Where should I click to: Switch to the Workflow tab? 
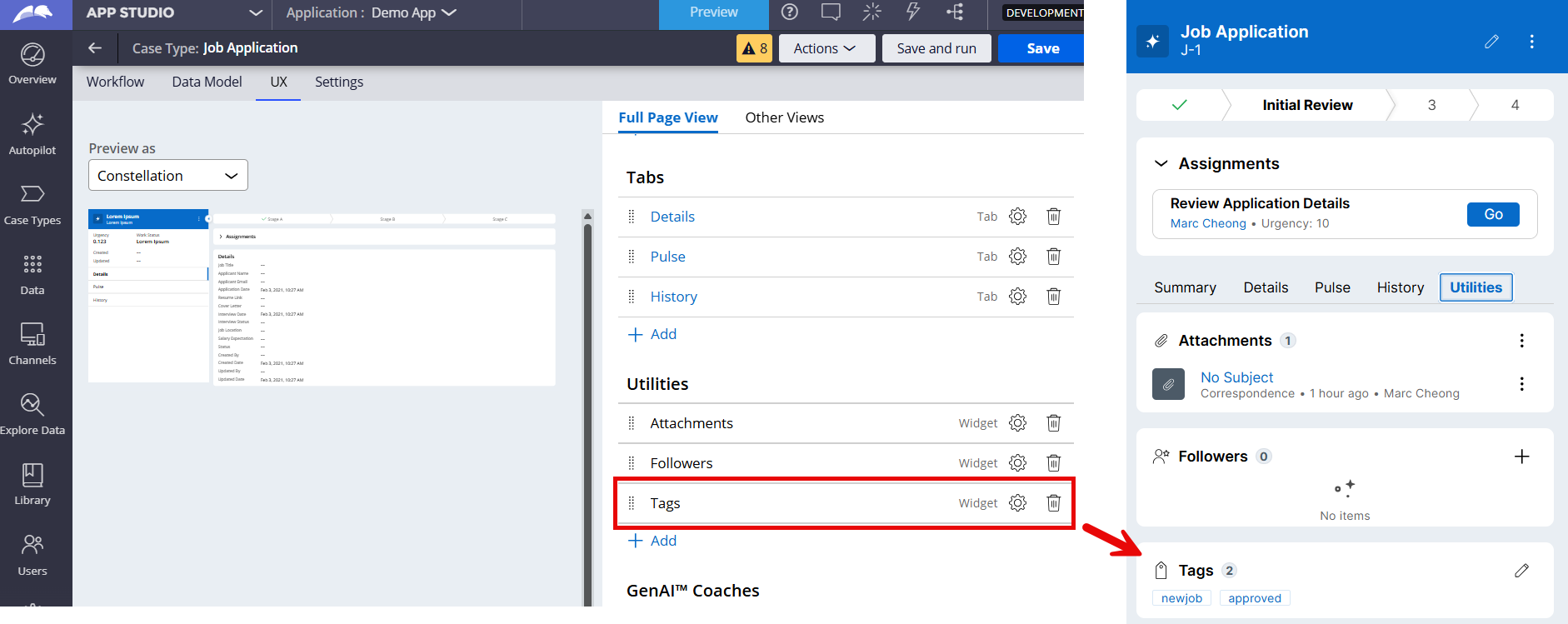[115, 82]
